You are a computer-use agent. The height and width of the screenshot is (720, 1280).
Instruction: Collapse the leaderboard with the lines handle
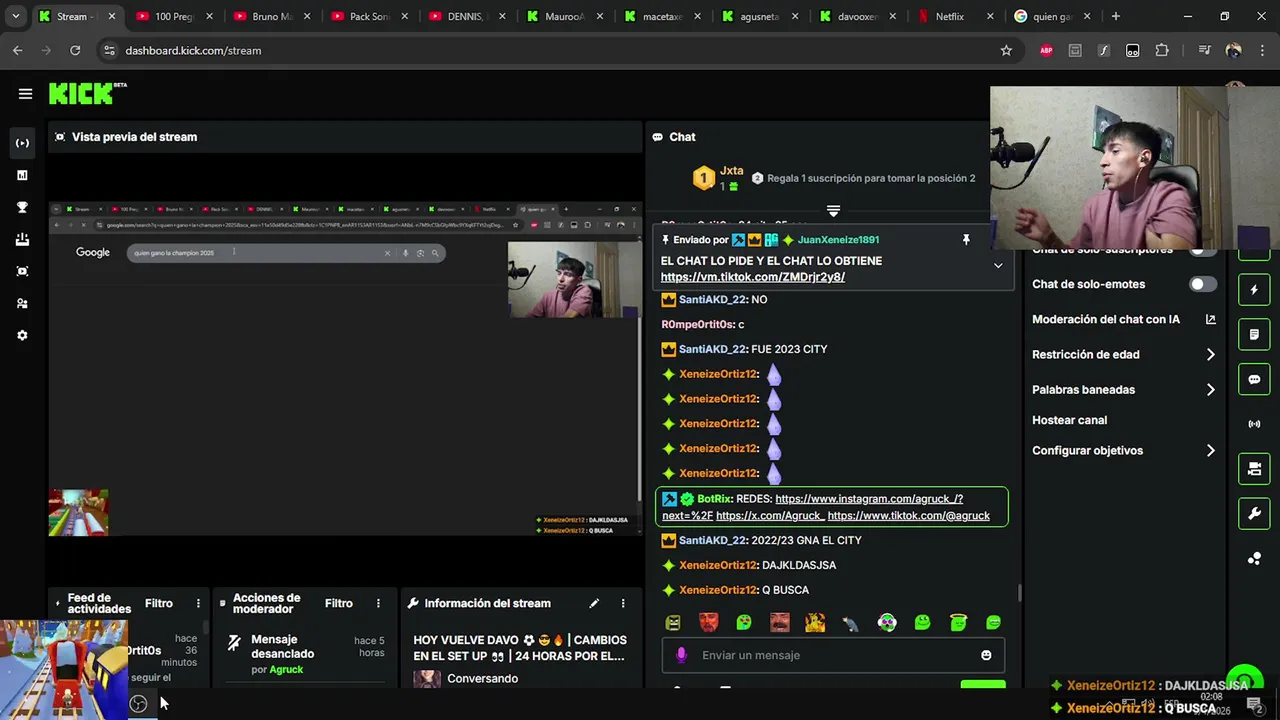pos(833,211)
